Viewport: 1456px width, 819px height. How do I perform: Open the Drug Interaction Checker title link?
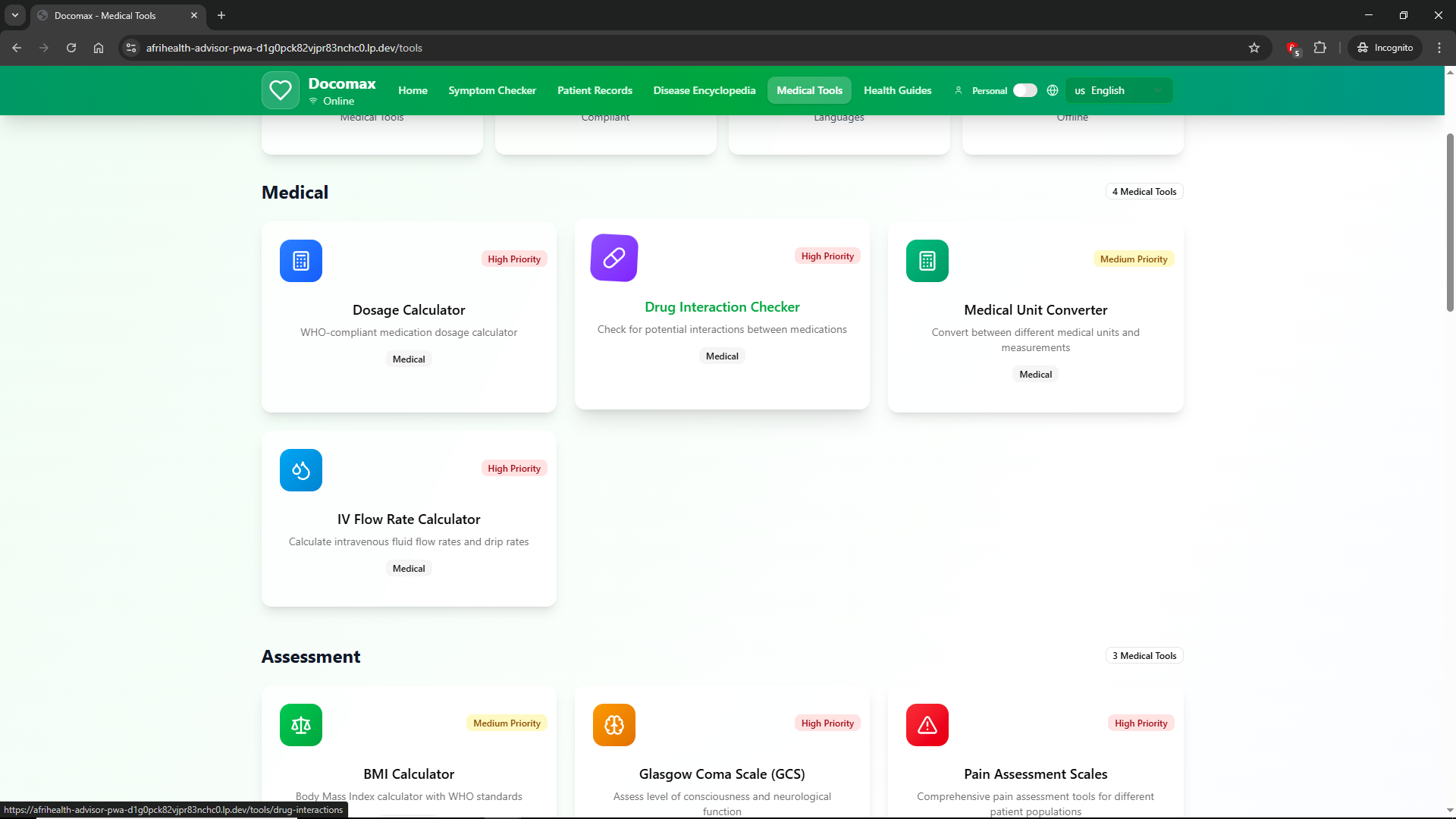[x=722, y=307]
